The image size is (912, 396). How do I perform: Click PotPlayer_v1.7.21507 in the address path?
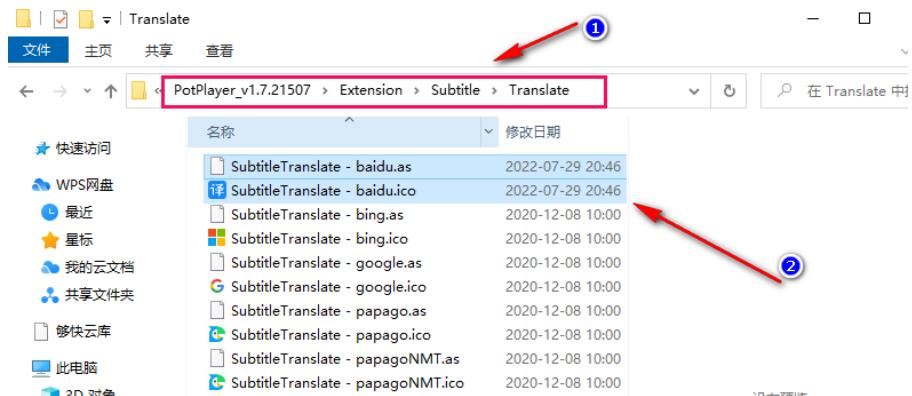coord(241,90)
